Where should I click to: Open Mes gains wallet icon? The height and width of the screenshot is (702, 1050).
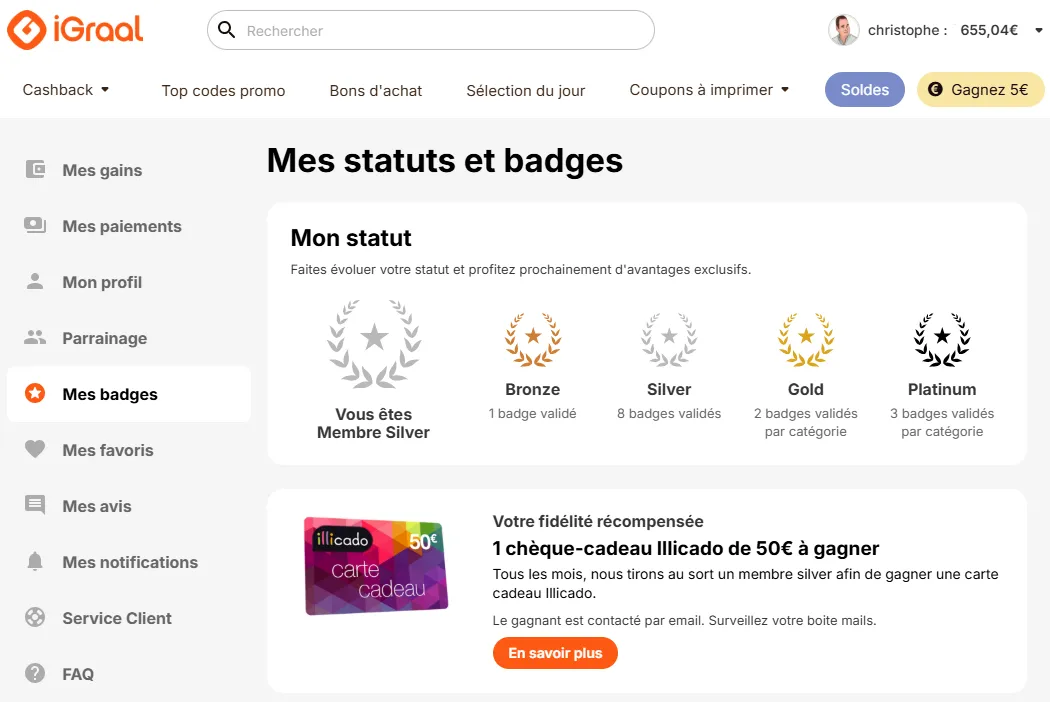click(35, 169)
